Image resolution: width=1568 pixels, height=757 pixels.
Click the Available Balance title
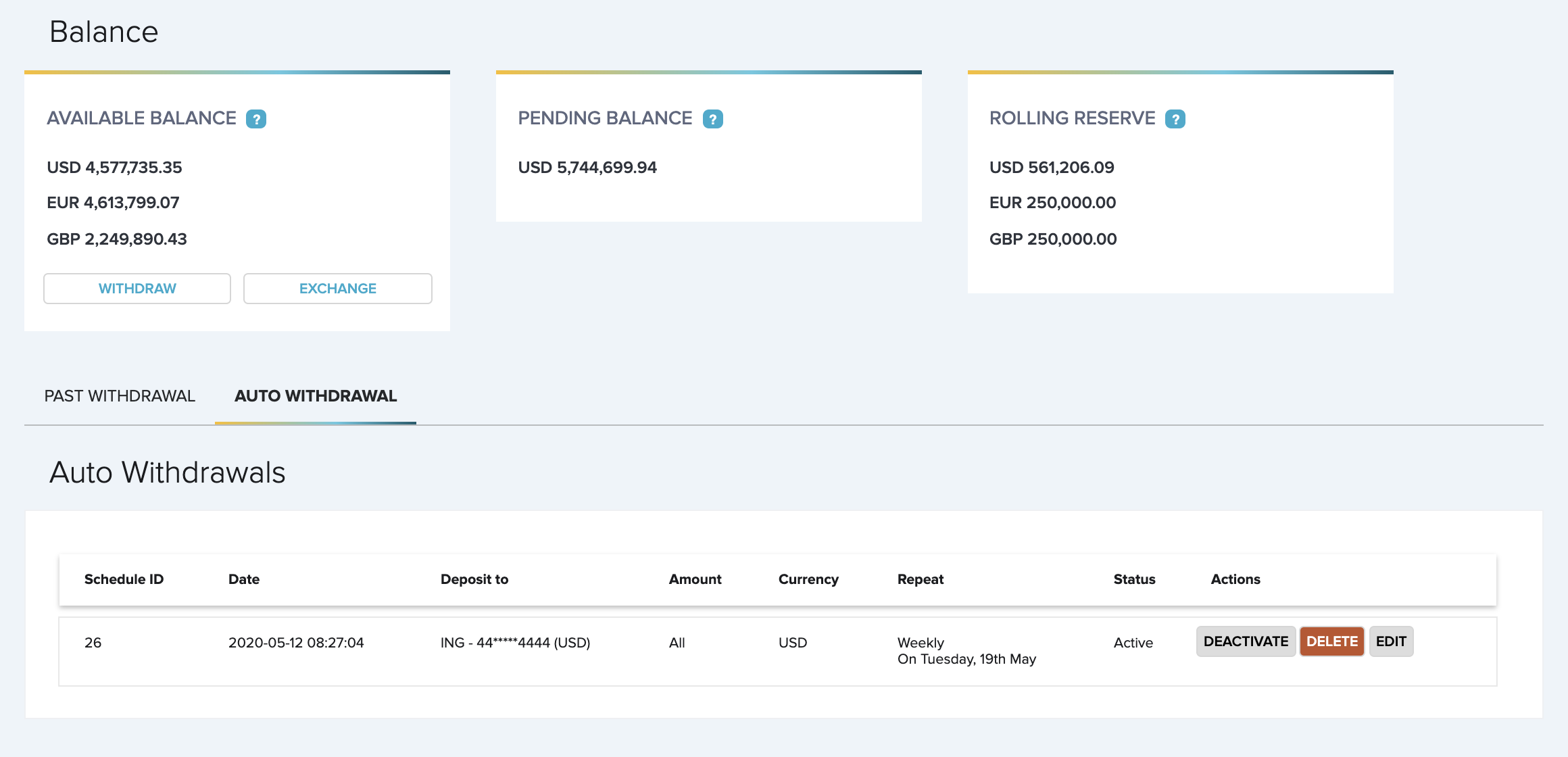point(141,118)
